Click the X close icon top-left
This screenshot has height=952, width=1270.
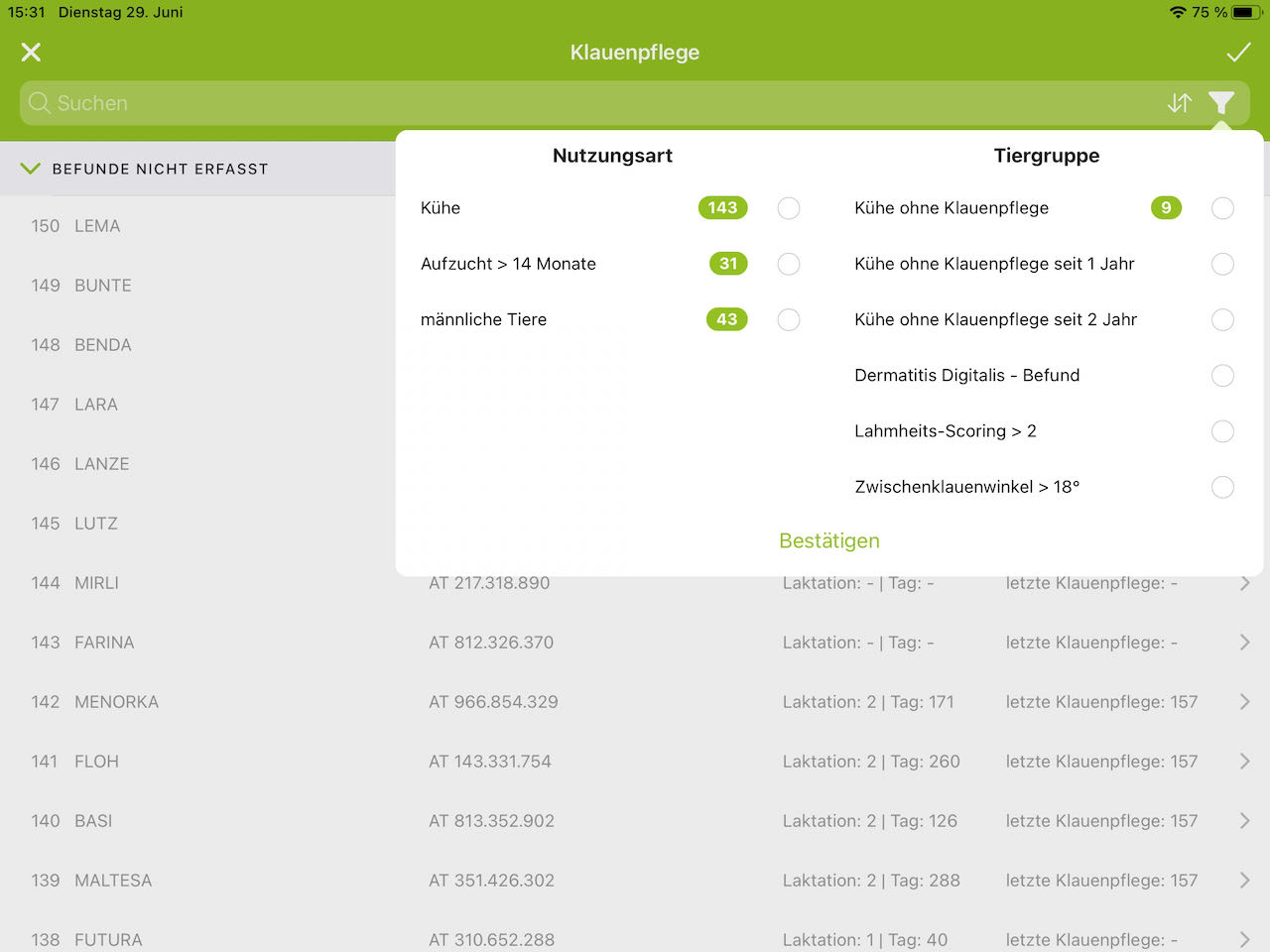tap(31, 53)
